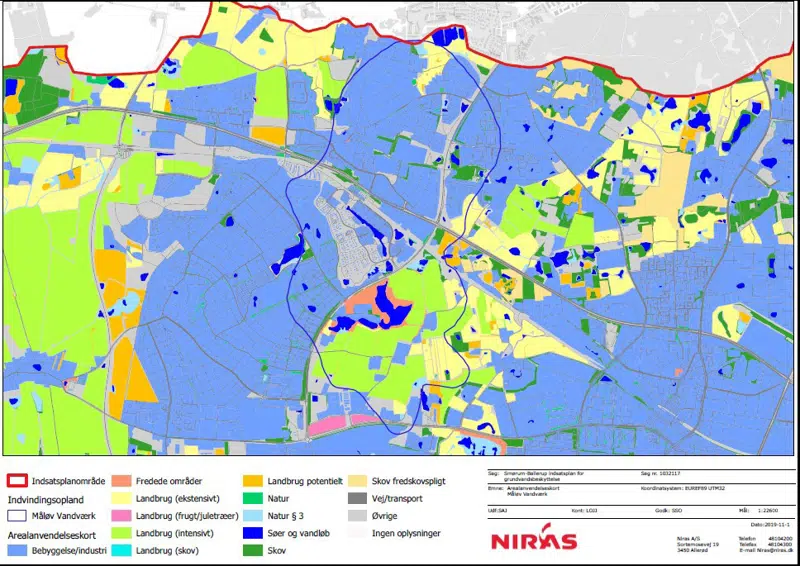Click the Fredede områder salmon swatch
The height and width of the screenshot is (566, 800).
point(123,480)
